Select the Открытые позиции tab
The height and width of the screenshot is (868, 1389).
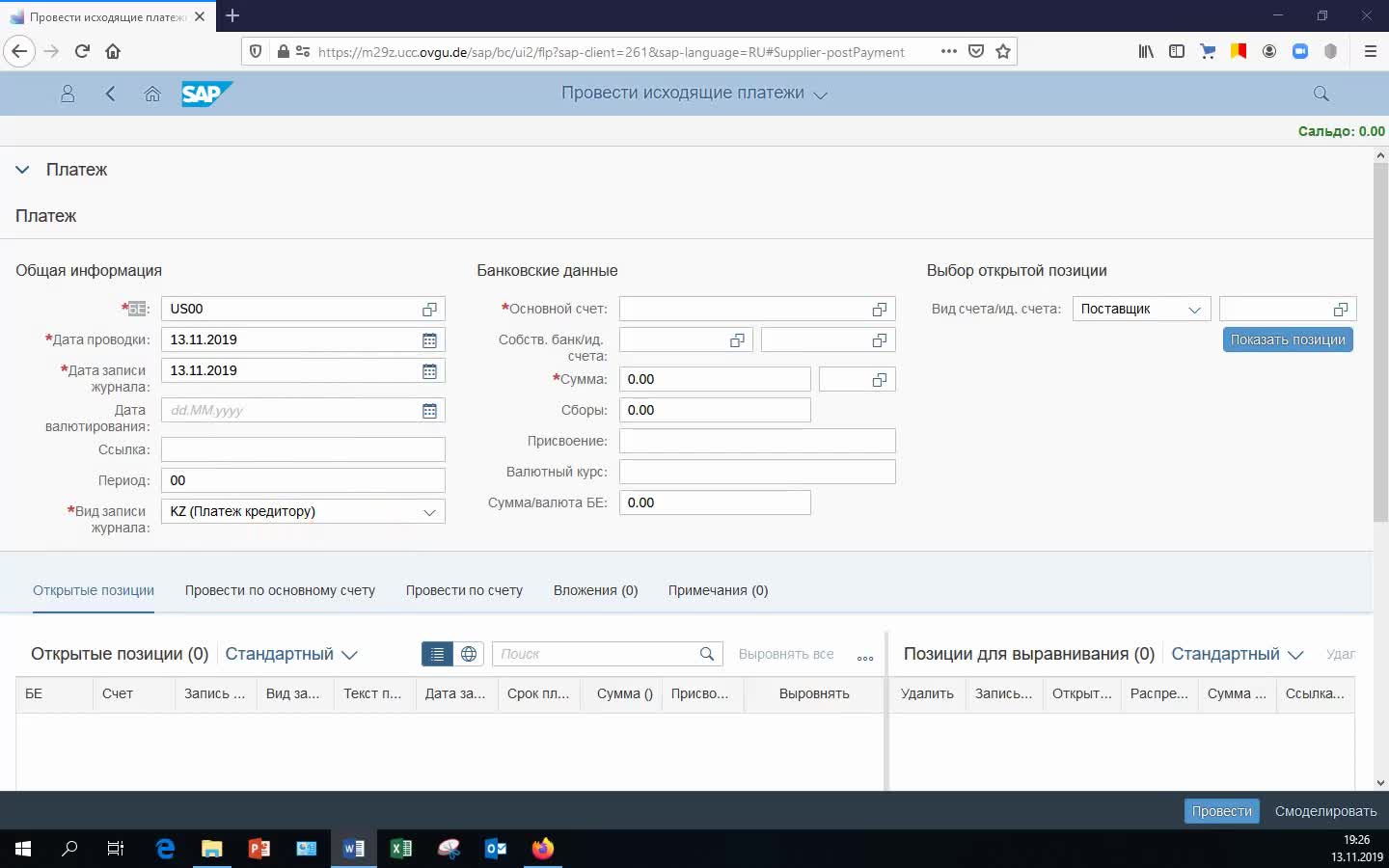point(94,590)
